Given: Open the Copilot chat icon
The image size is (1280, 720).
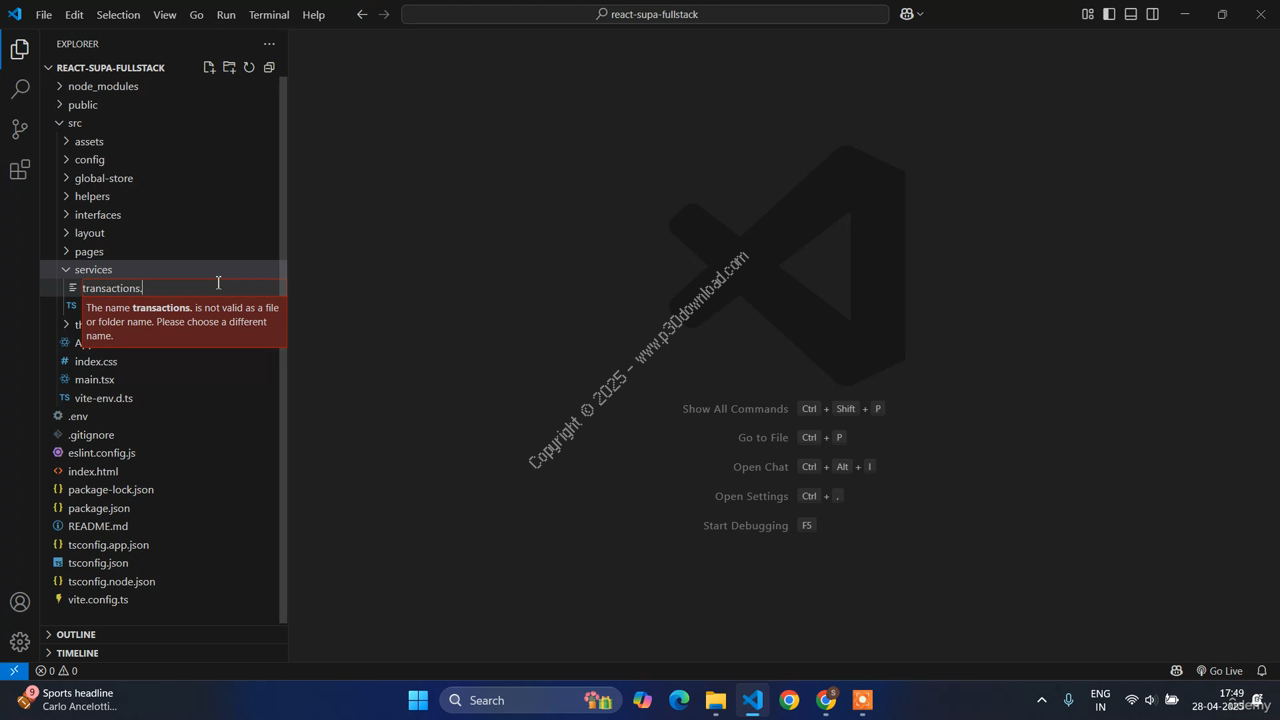Looking at the screenshot, I should (907, 14).
